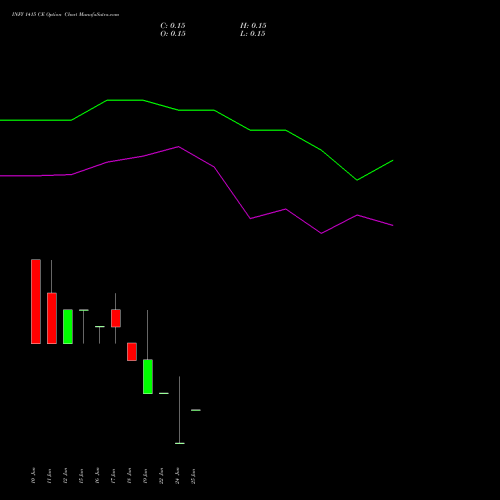Select the small red candle for 18 Jan
The image size is (500, 500).
click(132, 351)
